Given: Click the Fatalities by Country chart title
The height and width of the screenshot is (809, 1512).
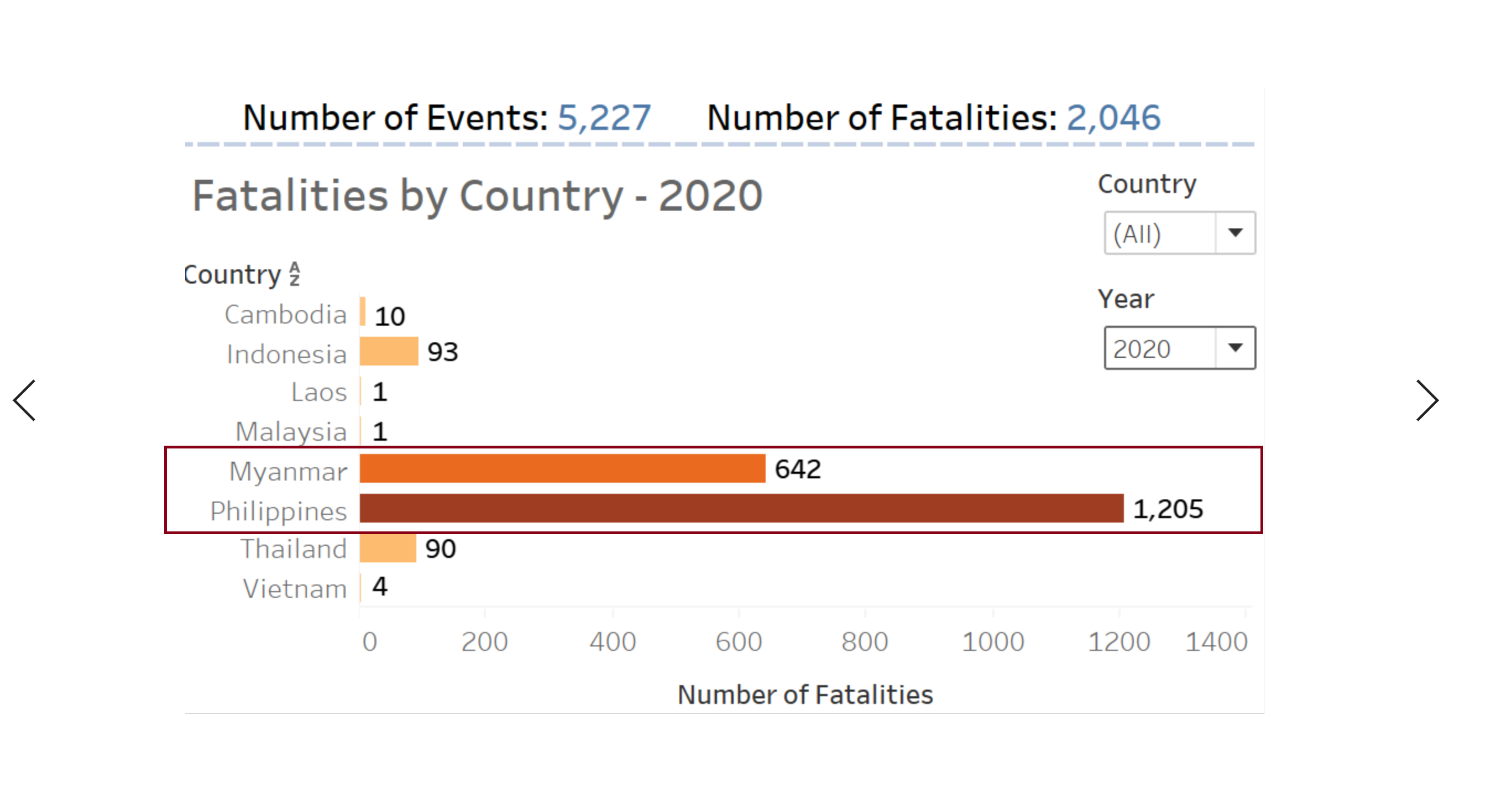Looking at the screenshot, I should 477,196.
